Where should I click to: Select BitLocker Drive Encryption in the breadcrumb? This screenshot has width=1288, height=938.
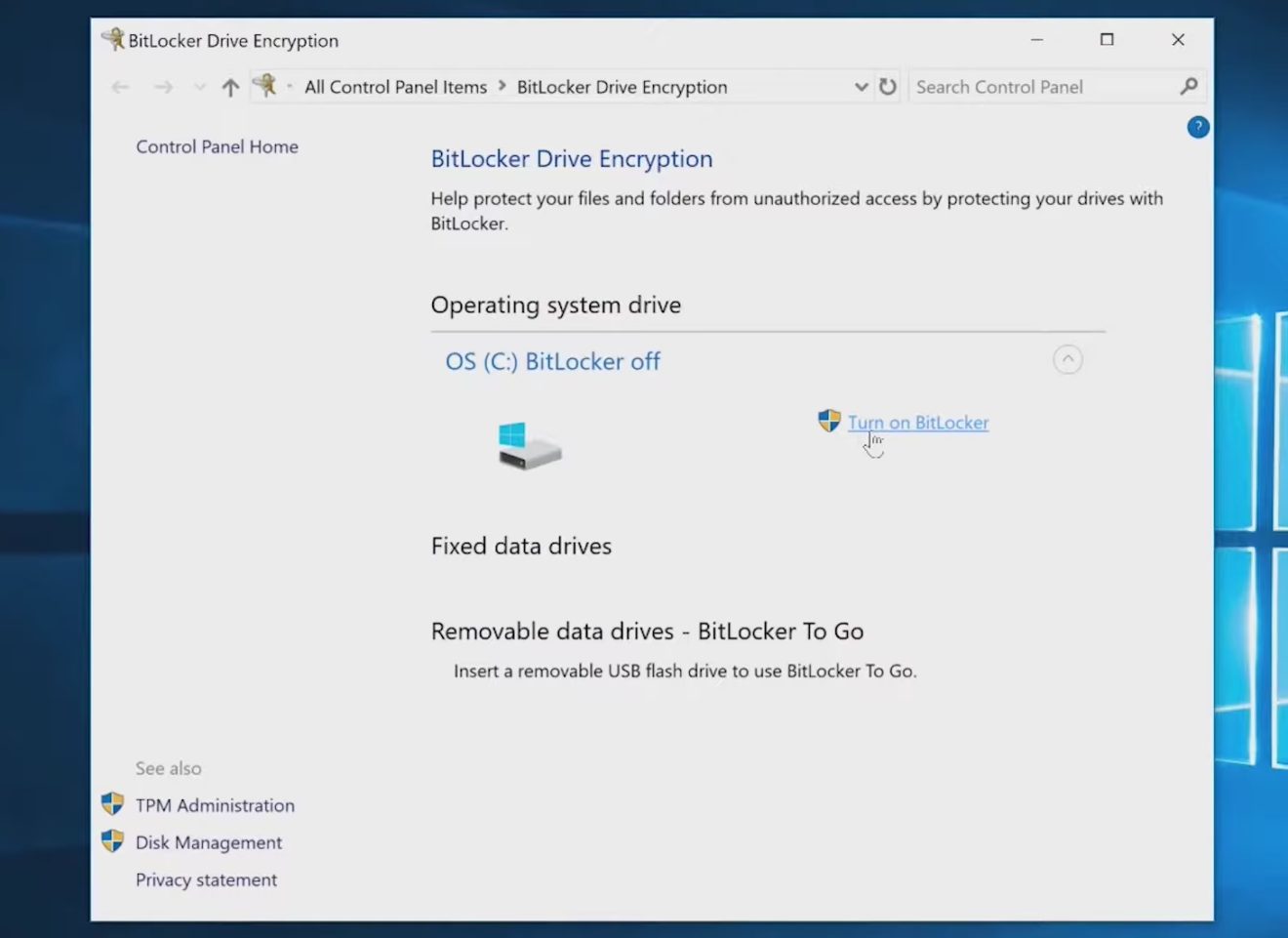pyautogui.click(x=622, y=87)
